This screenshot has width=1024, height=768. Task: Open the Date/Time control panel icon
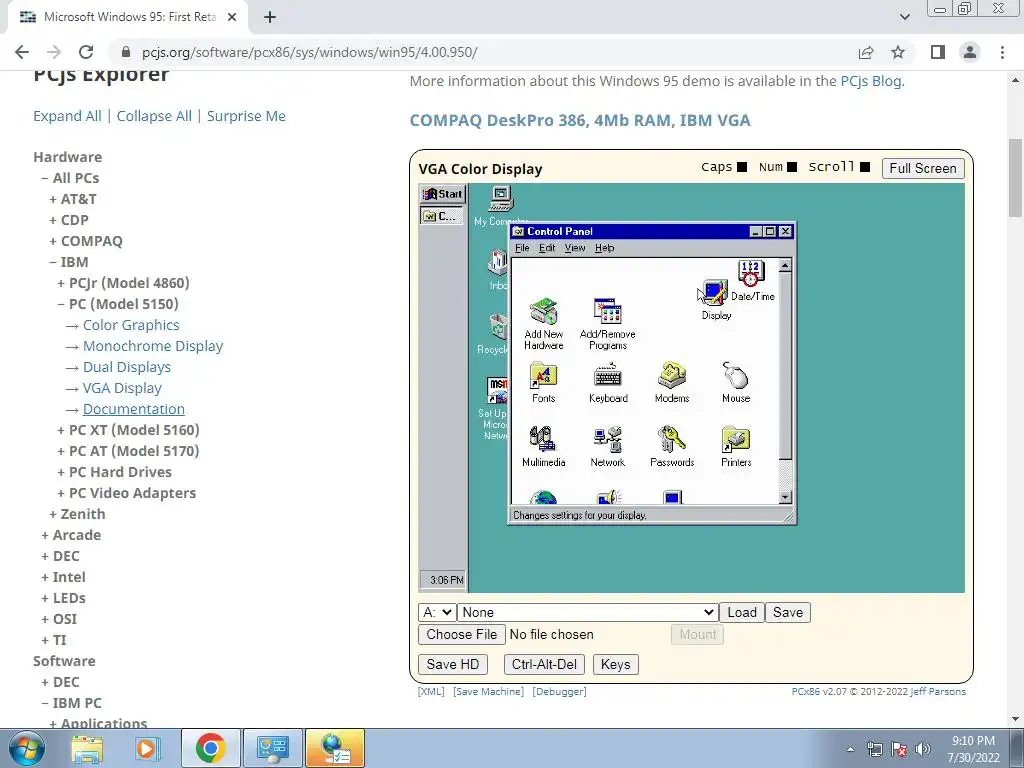point(752,281)
